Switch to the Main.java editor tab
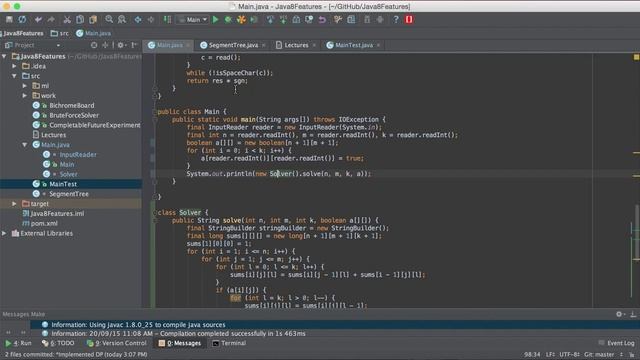 pyautogui.click(x=169, y=45)
